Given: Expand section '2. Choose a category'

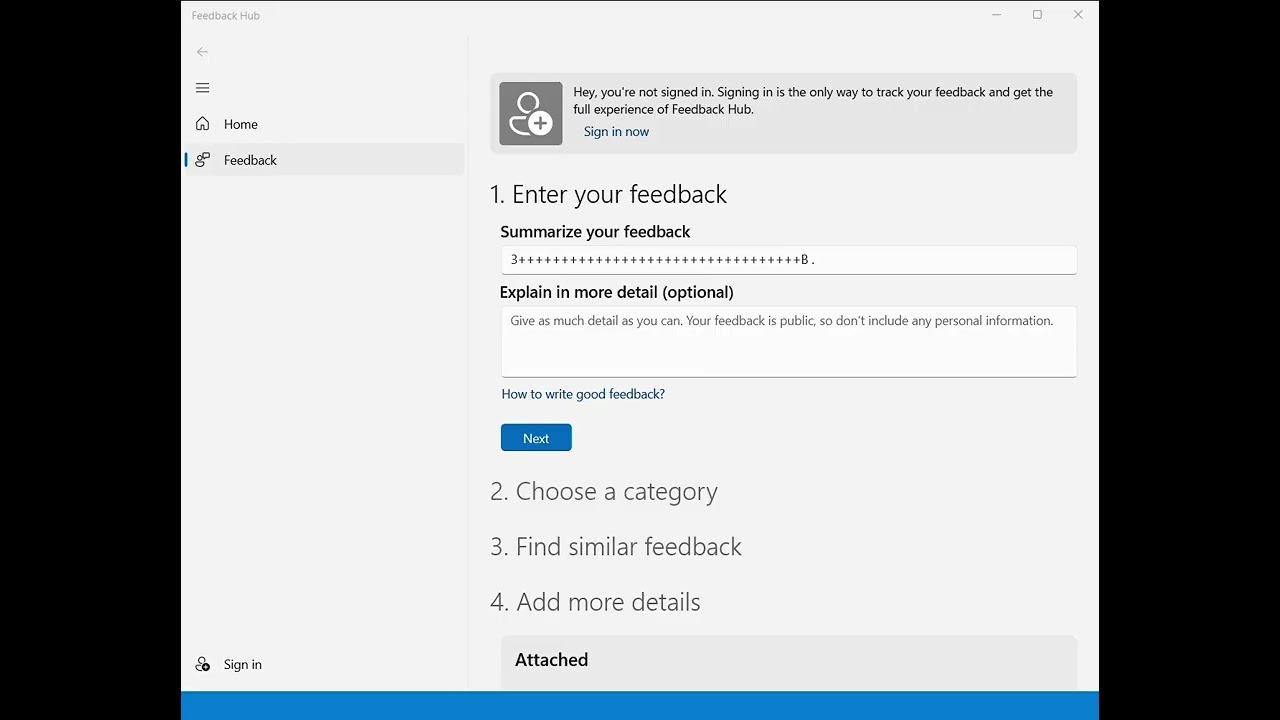Looking at the screenshot, I should pyautogui.click(x=604, y=491).
